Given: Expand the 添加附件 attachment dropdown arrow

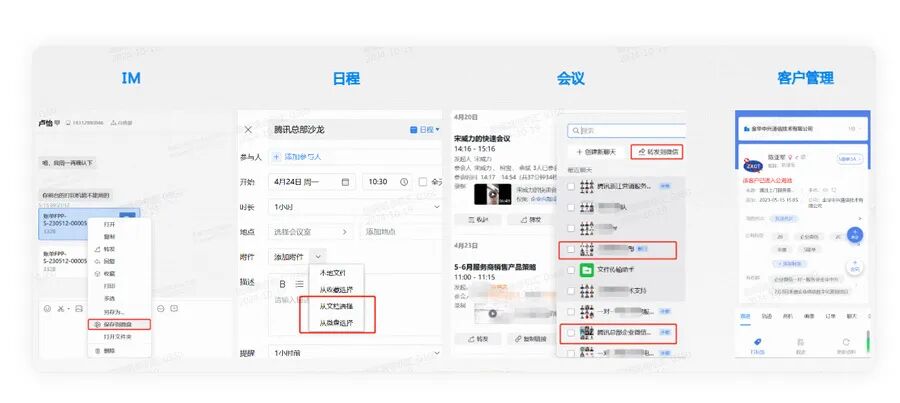Looking at the screenshot, I should [319, 257].
